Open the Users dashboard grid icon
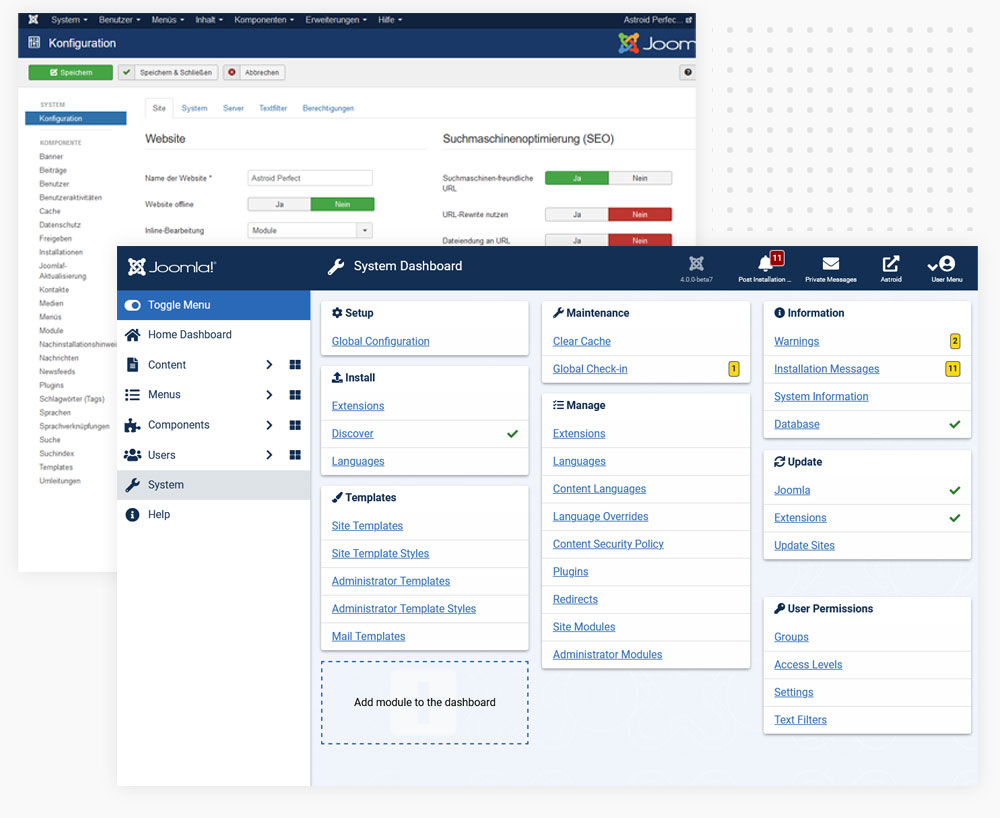 click(296, 454)
